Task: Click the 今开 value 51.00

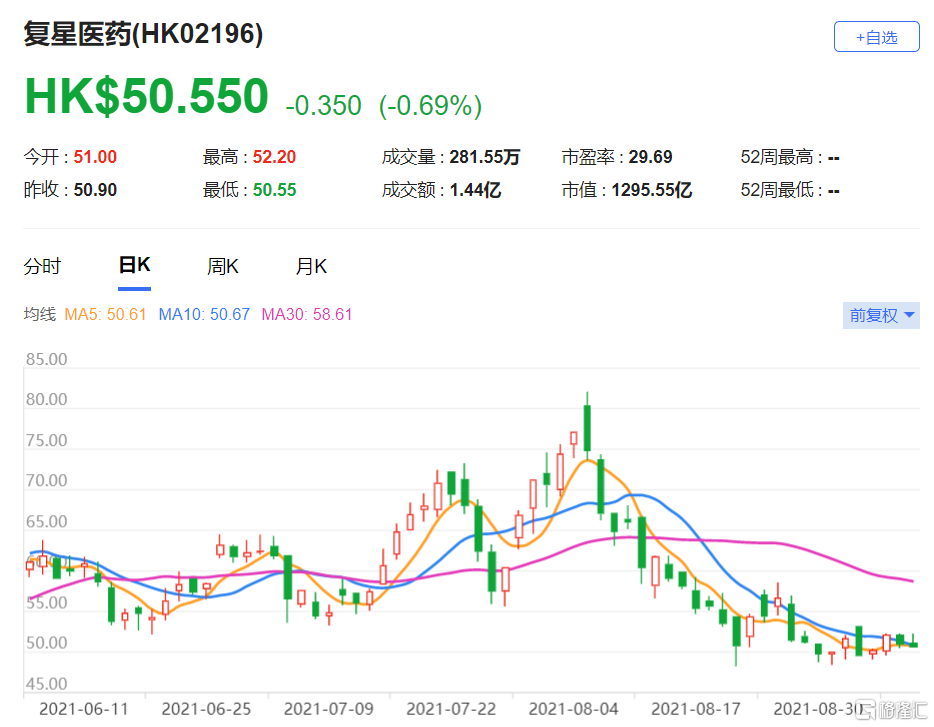Action: [x=95, y=157]
